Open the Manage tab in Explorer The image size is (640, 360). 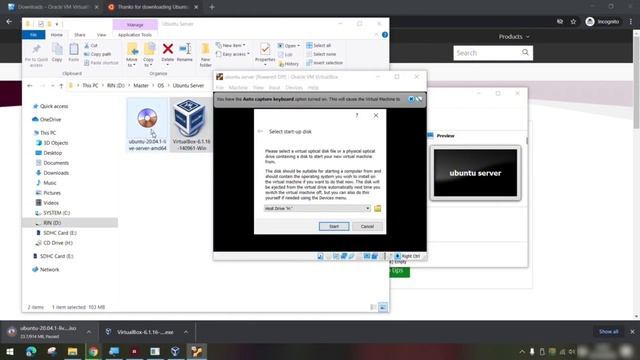[135, 25]
